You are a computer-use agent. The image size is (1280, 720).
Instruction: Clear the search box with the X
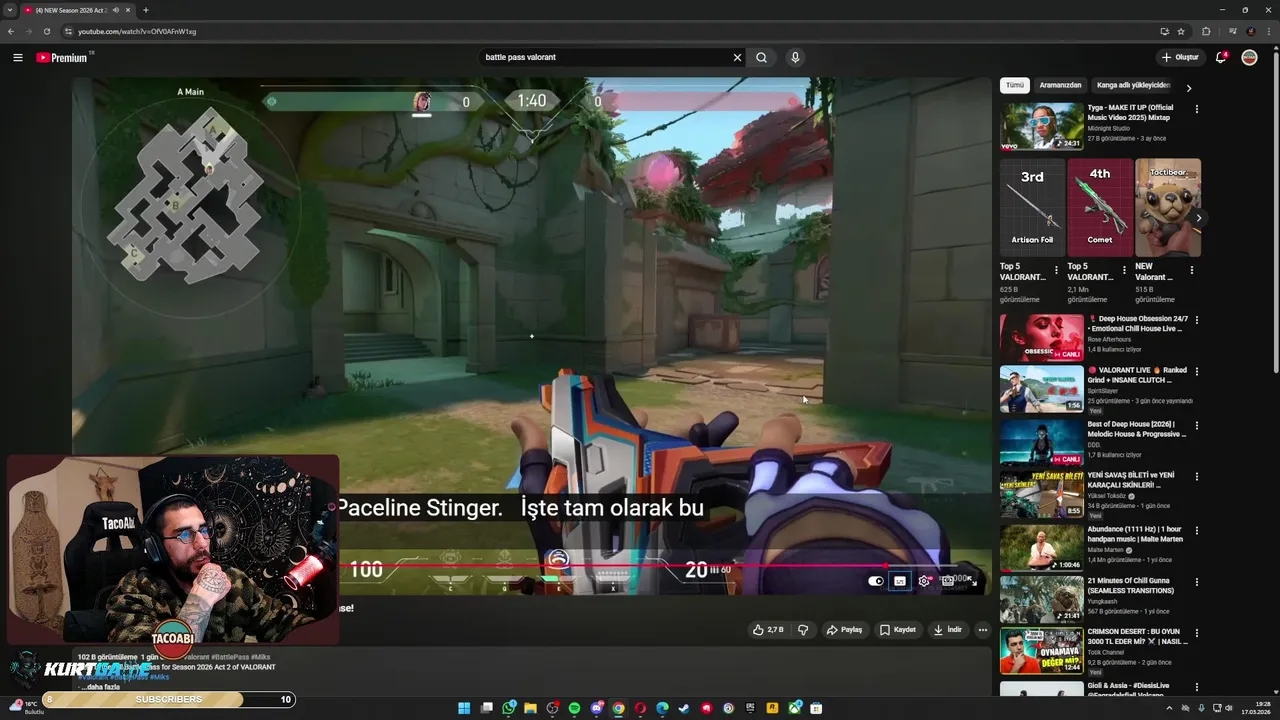click(x=737, y=57)
